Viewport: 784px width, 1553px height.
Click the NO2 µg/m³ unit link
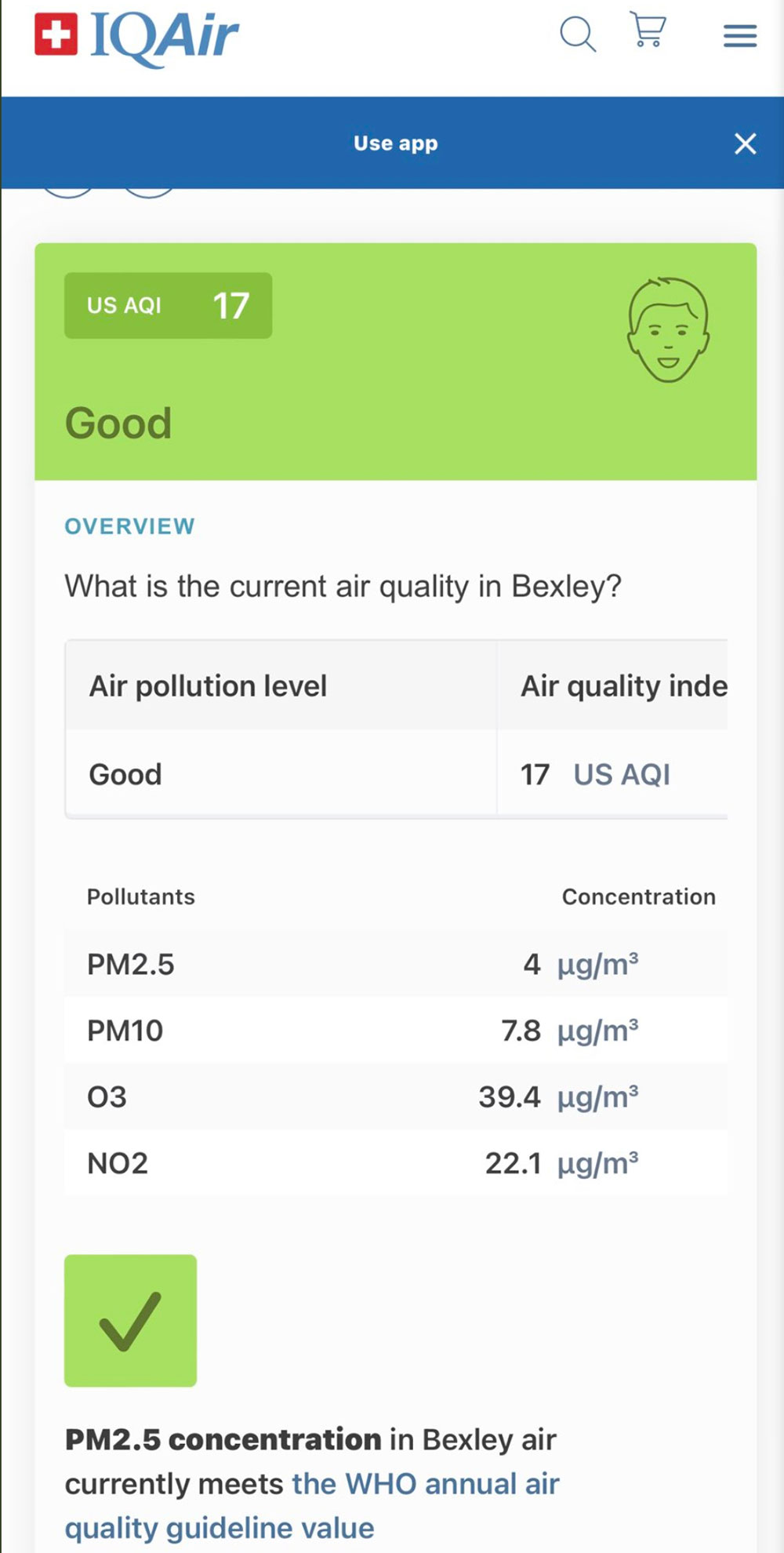pos(597,1163)
